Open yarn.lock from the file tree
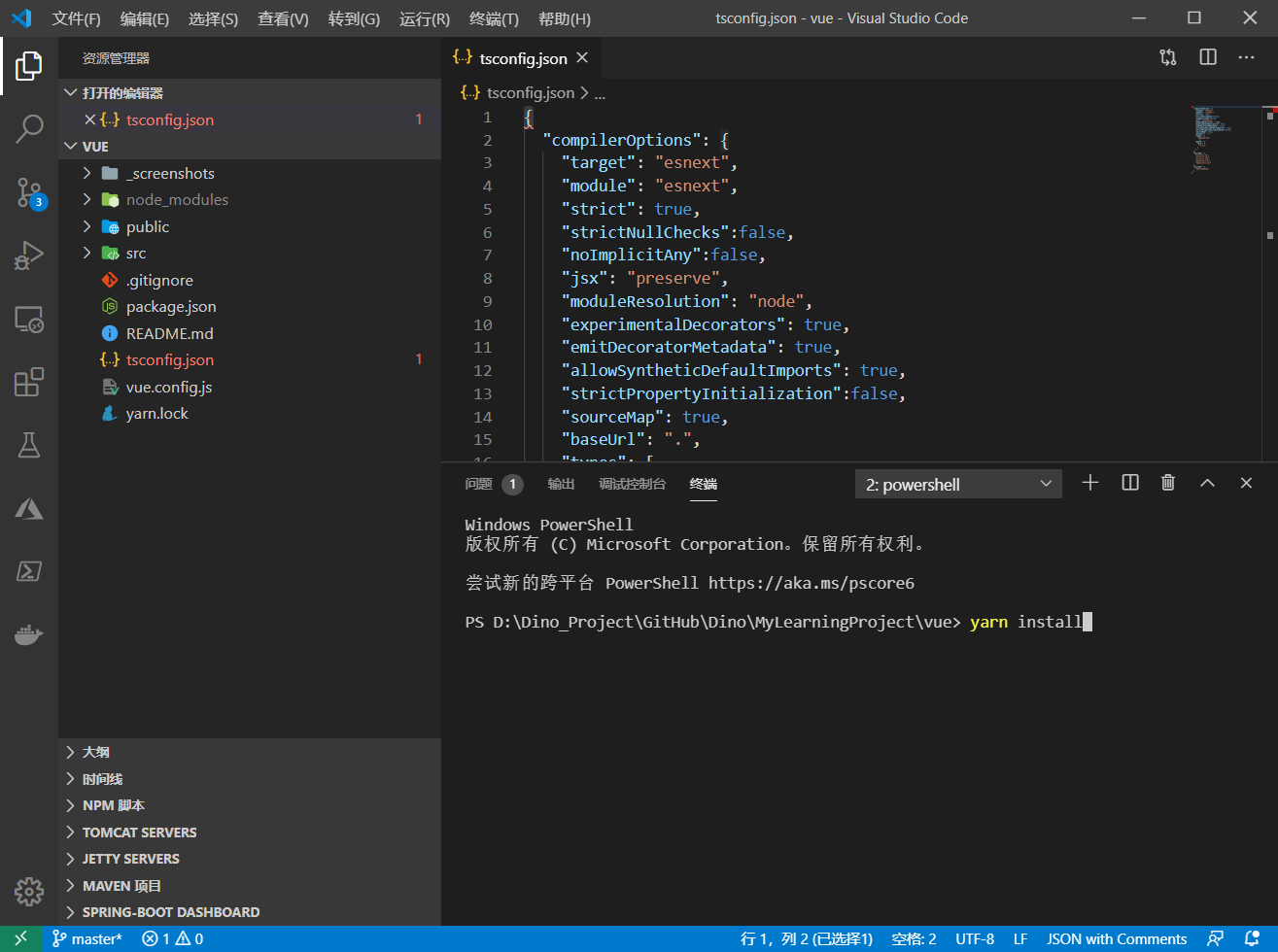 tap(250, 413)
